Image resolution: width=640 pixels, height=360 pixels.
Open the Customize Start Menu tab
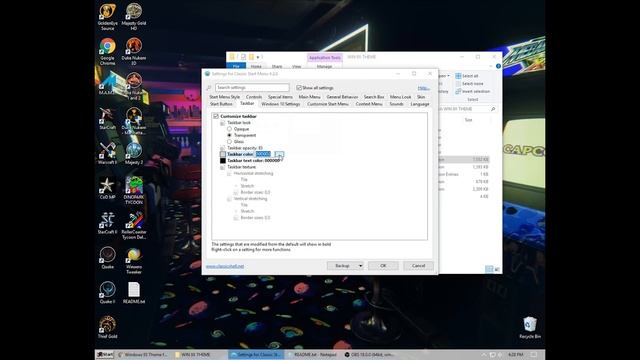coord(328,104)
